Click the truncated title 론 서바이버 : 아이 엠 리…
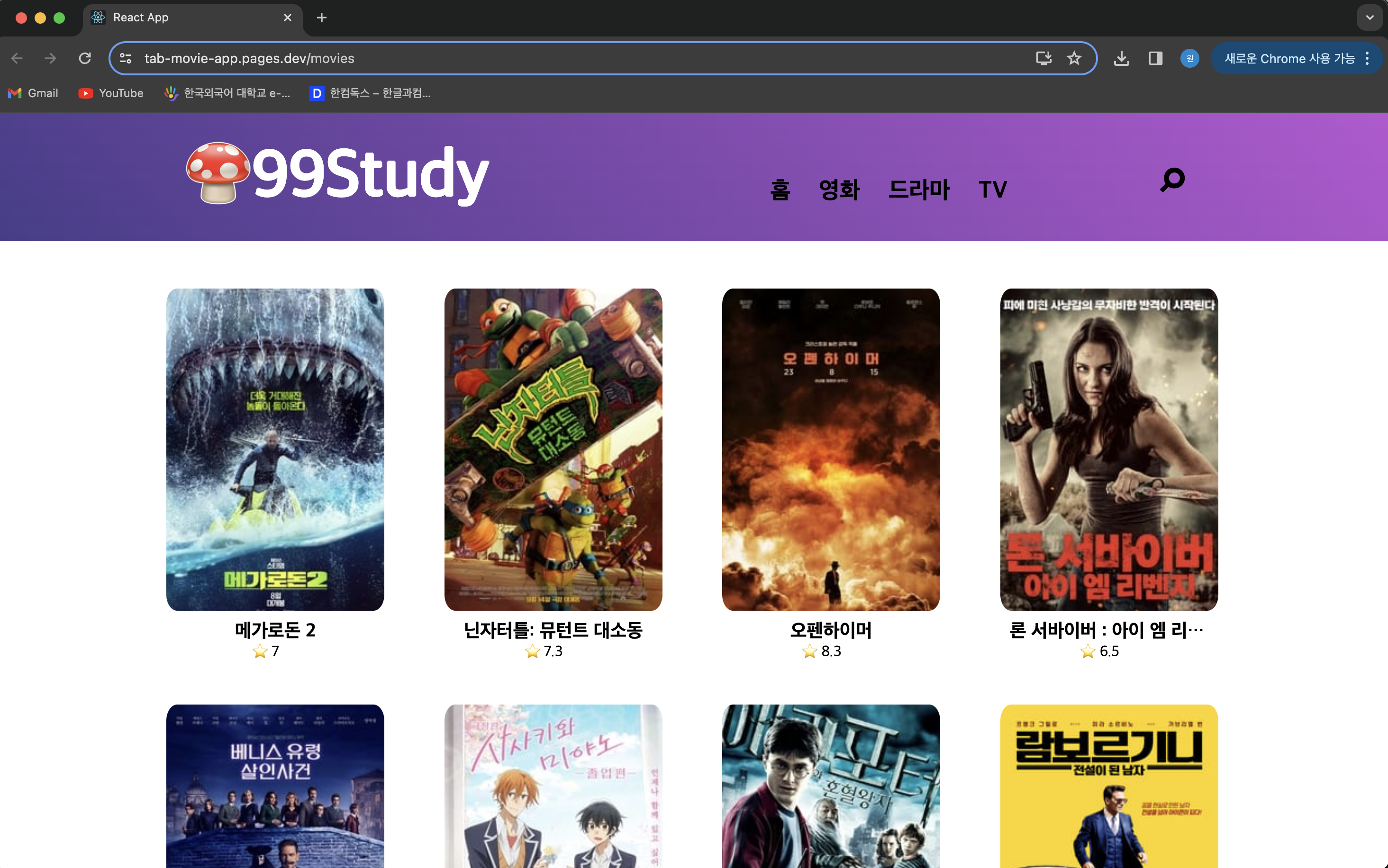 click(1106, 630)
